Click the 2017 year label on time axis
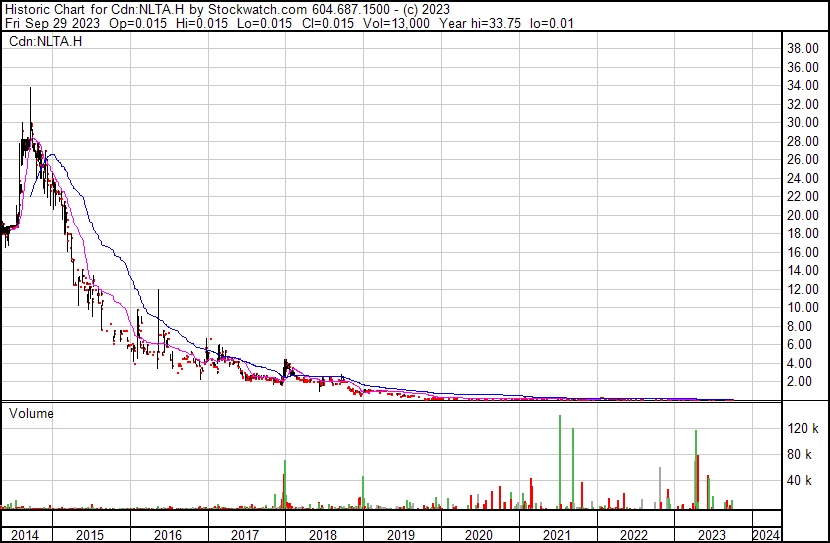830x543 pixels. pyautogui.click(x=245, y=535)
